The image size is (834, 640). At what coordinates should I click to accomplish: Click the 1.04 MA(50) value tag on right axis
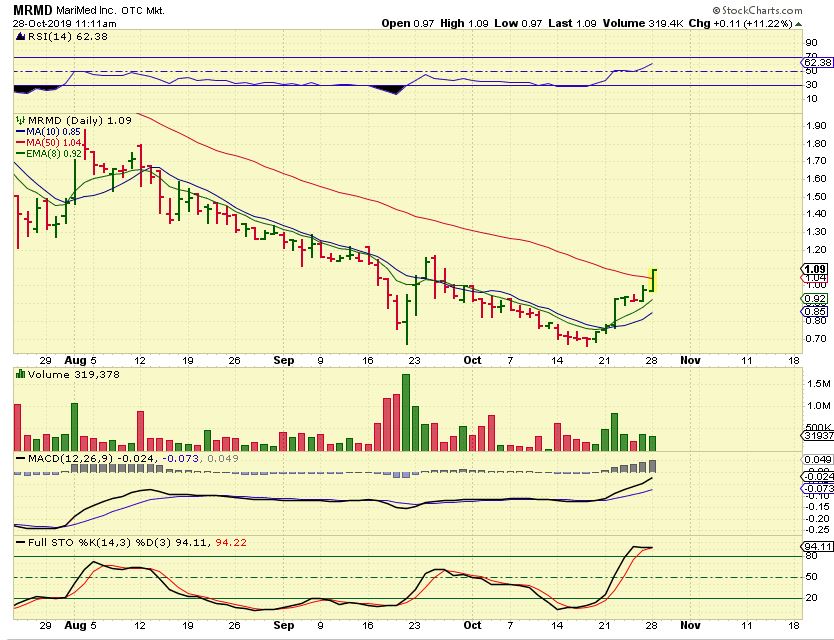coord(815,278)
